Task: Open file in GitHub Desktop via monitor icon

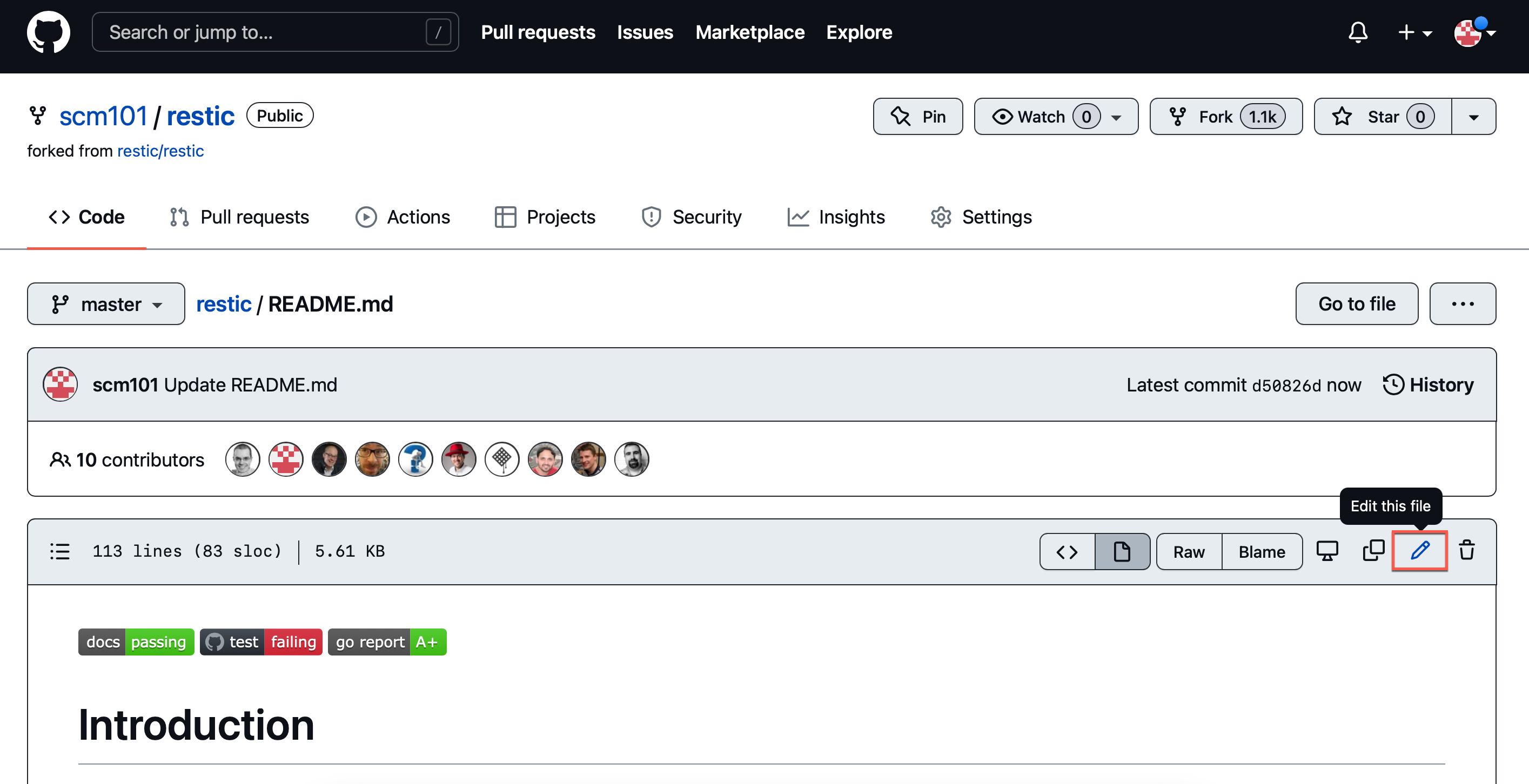Action: click(1327, 551)
